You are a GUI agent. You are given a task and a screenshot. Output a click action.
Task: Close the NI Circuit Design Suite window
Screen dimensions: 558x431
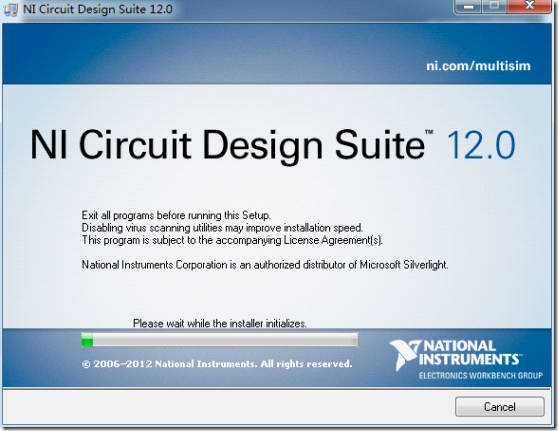tap(530, 6)
